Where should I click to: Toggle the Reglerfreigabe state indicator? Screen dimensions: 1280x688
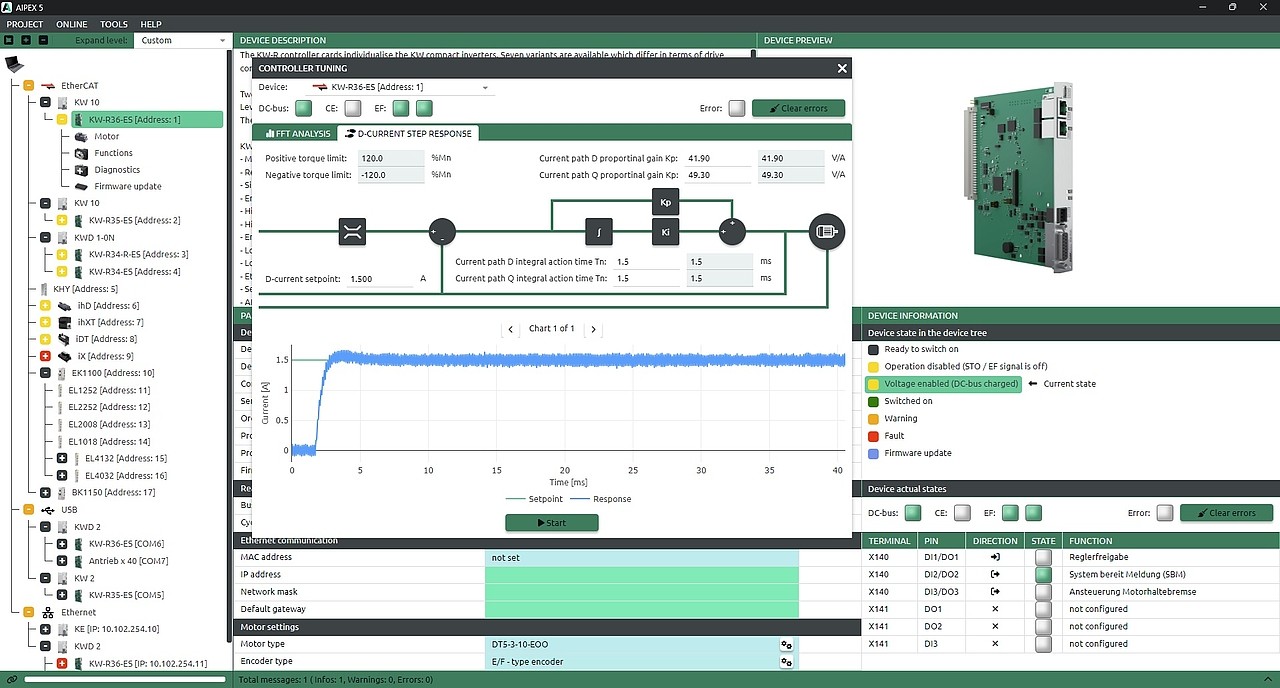pyautogui.click(x=1044, y=557)
